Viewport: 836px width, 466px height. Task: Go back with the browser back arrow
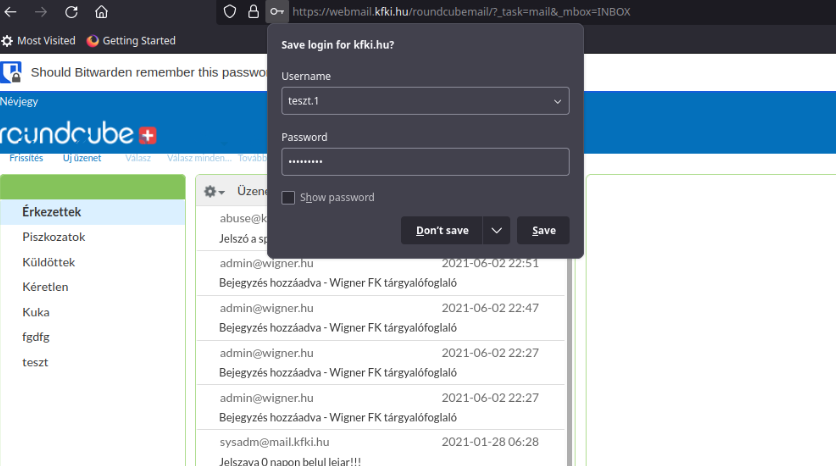click(x=10, y=12)
